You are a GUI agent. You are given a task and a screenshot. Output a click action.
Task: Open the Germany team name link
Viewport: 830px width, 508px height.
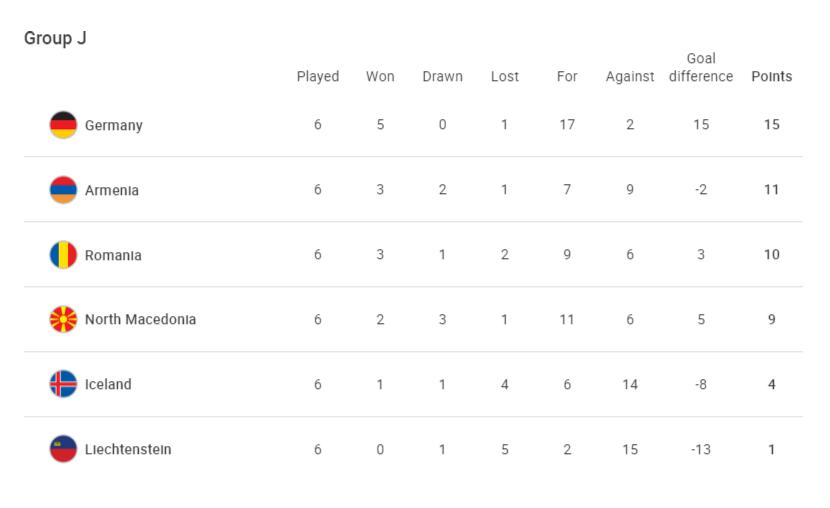click(114, 125)
